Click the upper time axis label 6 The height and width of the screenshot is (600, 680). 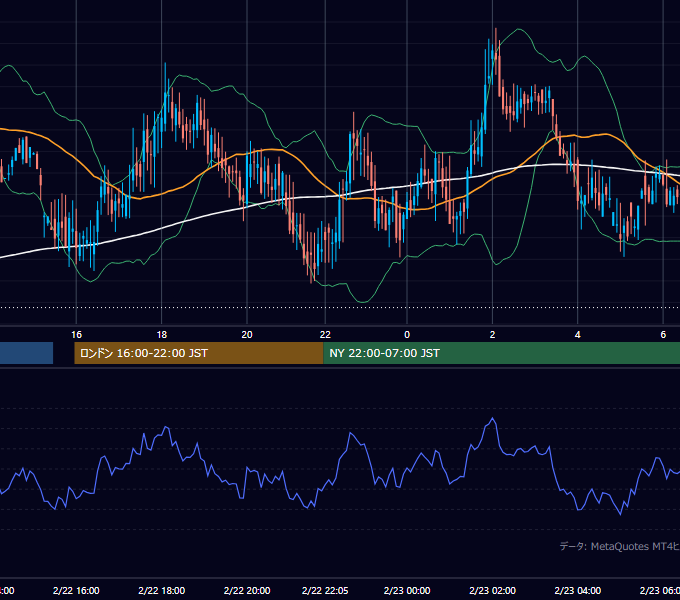click(x=663, y=335)
